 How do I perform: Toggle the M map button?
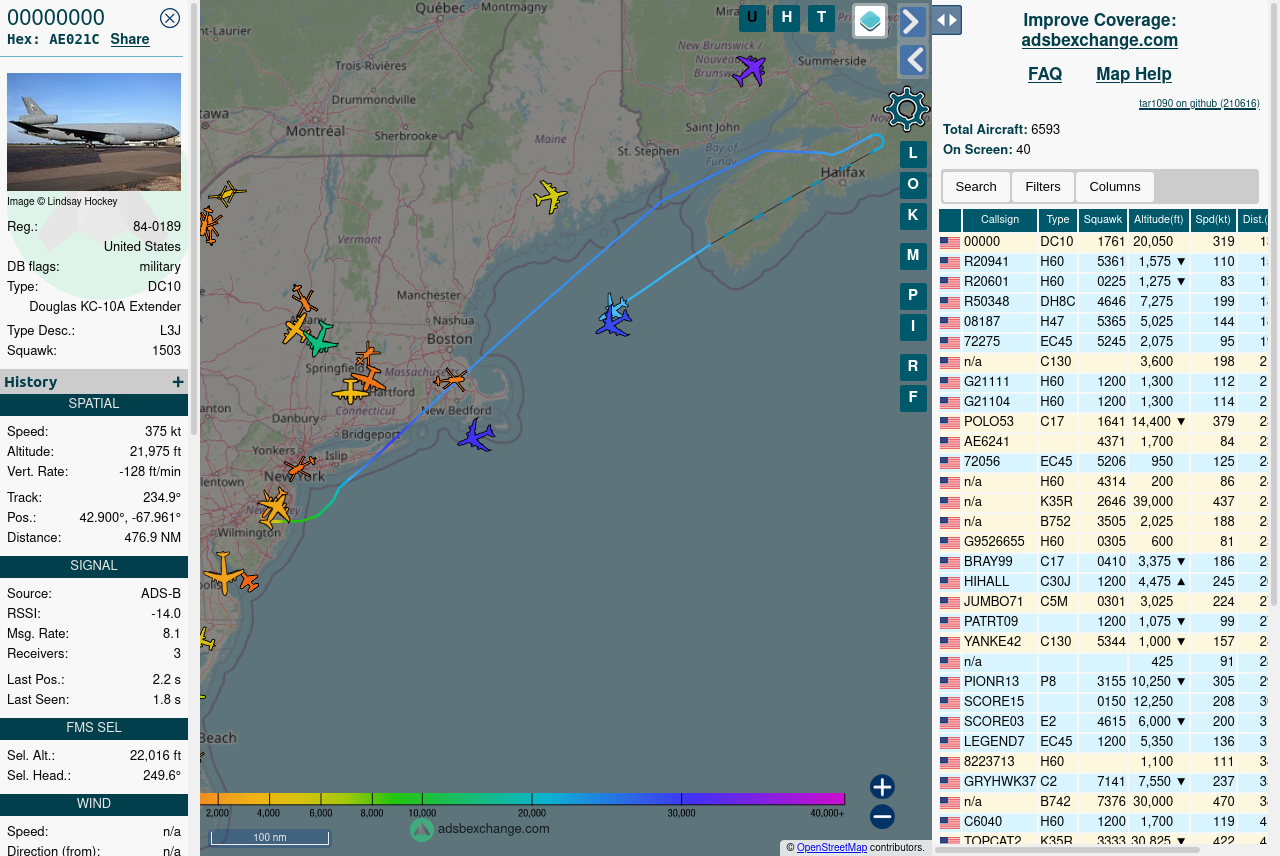click(913, 257)
